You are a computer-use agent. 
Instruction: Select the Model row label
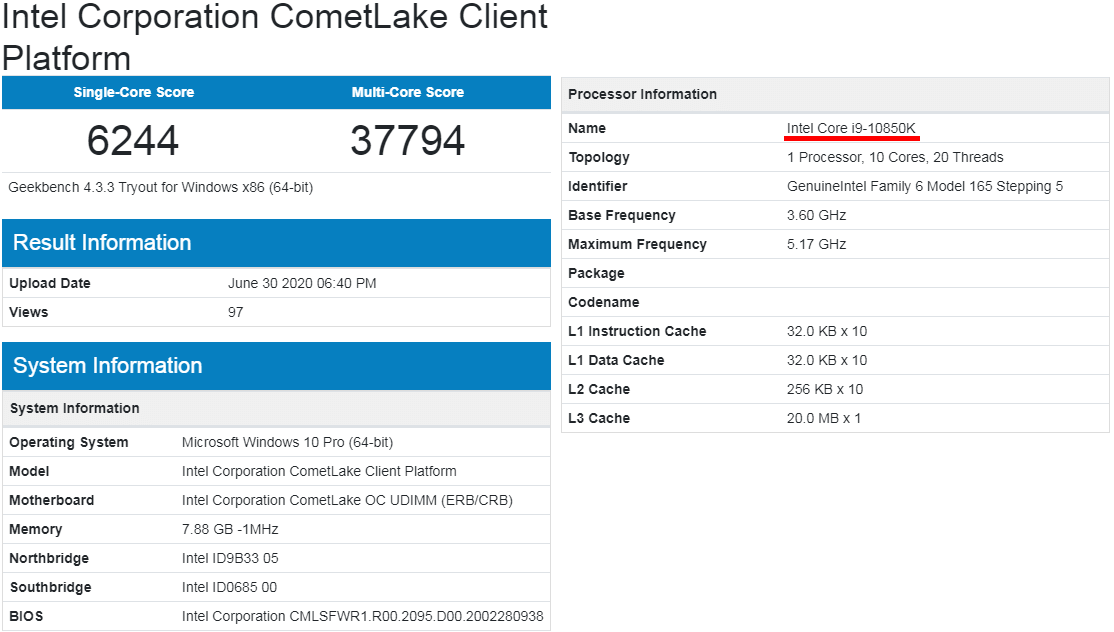click(29, 472)
